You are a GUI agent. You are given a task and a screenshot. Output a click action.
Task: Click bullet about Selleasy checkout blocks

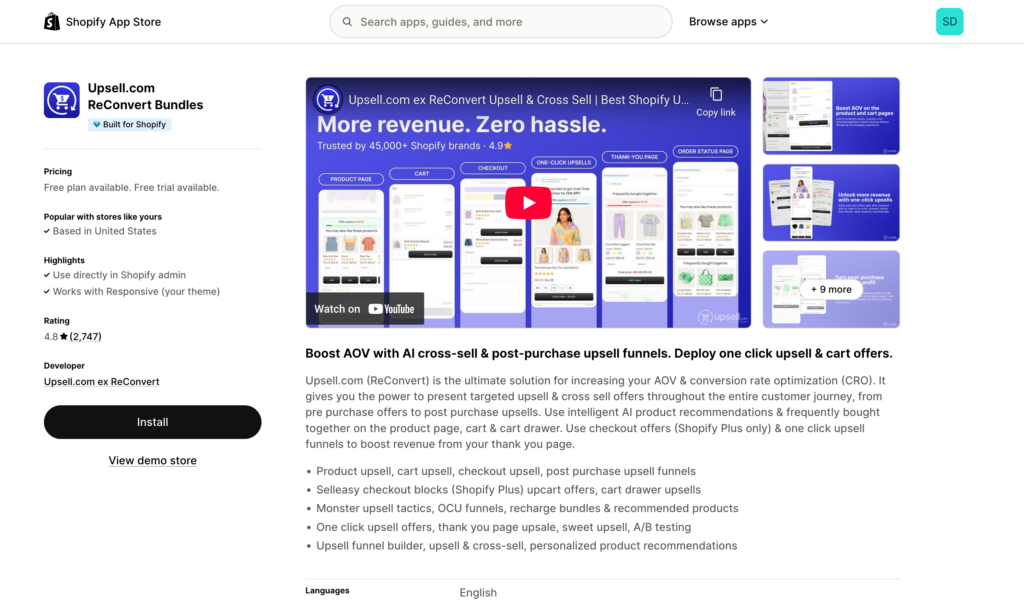508,490
